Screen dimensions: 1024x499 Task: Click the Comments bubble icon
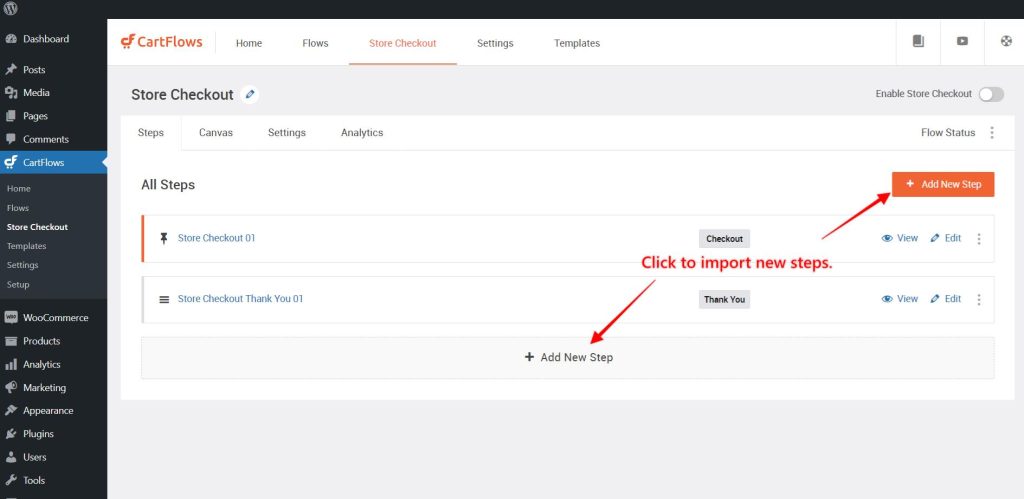[x=10, y=139]
